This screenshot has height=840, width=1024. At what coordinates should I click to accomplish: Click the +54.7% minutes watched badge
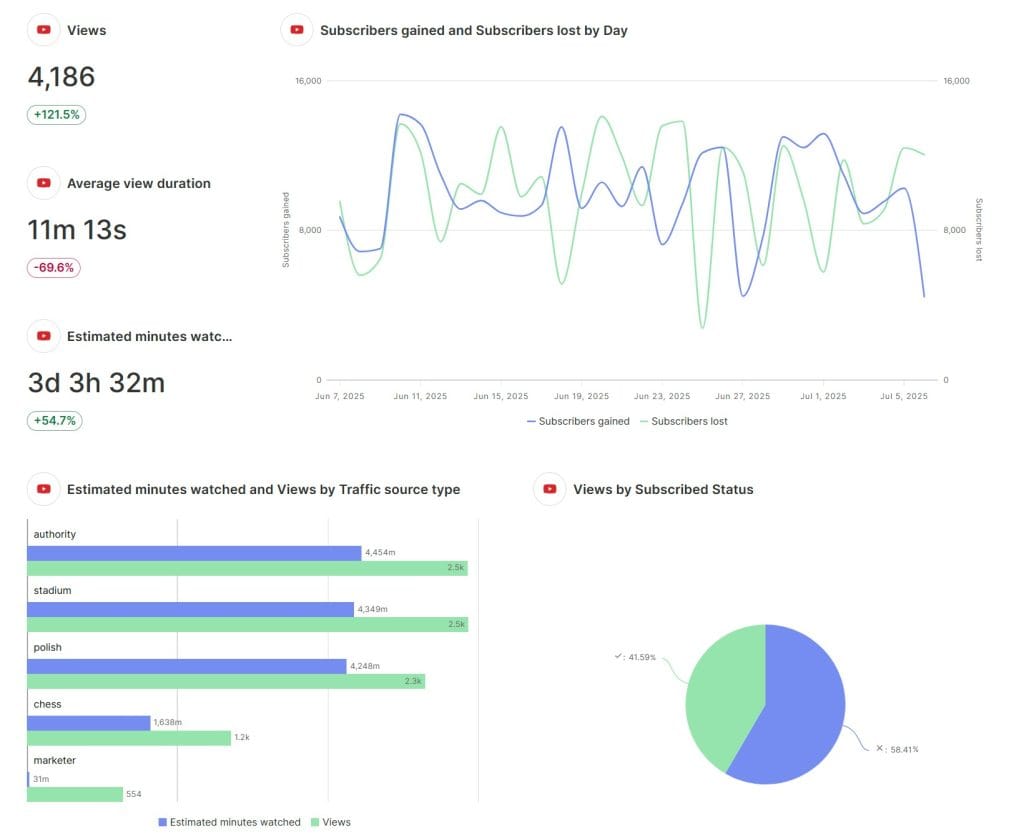point(55,421)
